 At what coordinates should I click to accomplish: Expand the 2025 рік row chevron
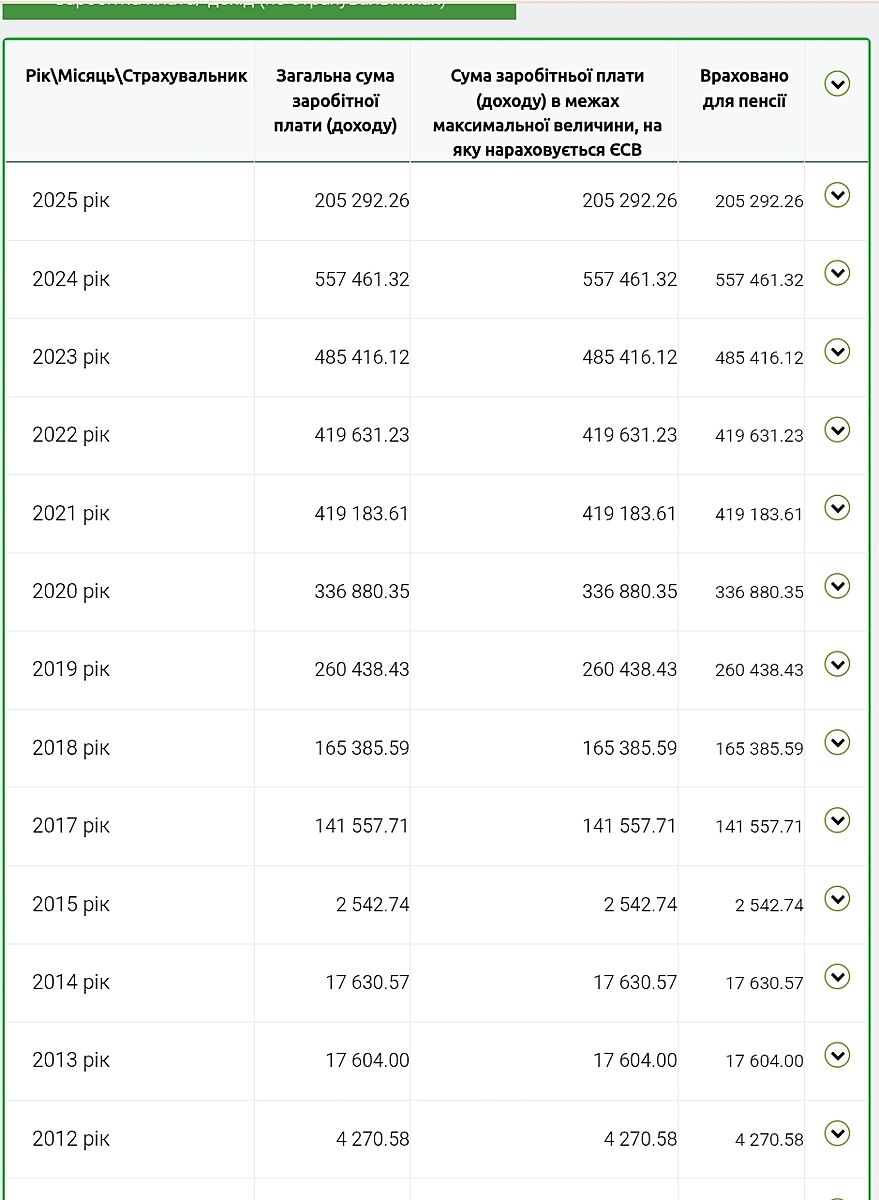coord(837,195)
